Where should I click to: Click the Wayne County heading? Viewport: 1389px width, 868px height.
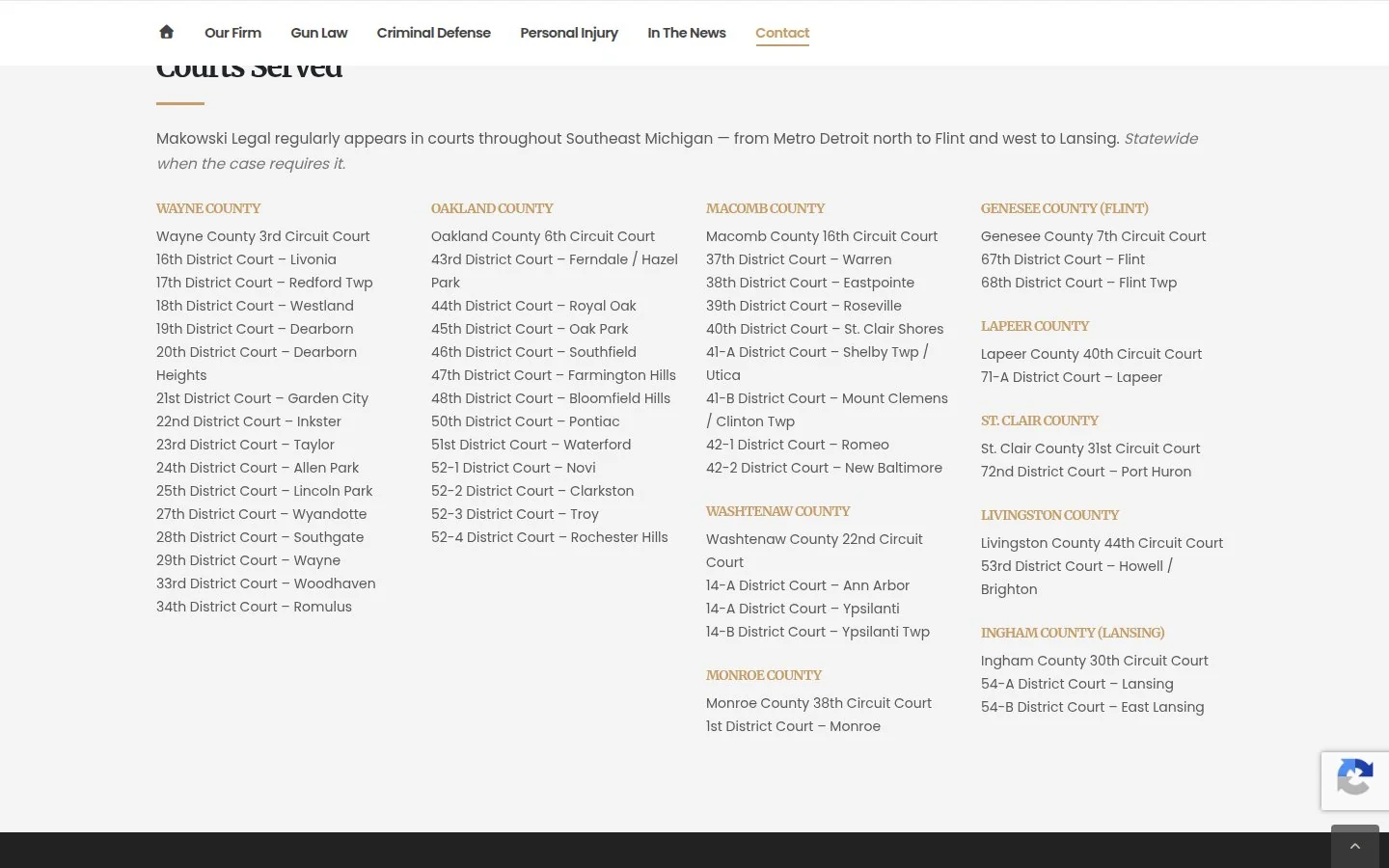tap(208, 208)
